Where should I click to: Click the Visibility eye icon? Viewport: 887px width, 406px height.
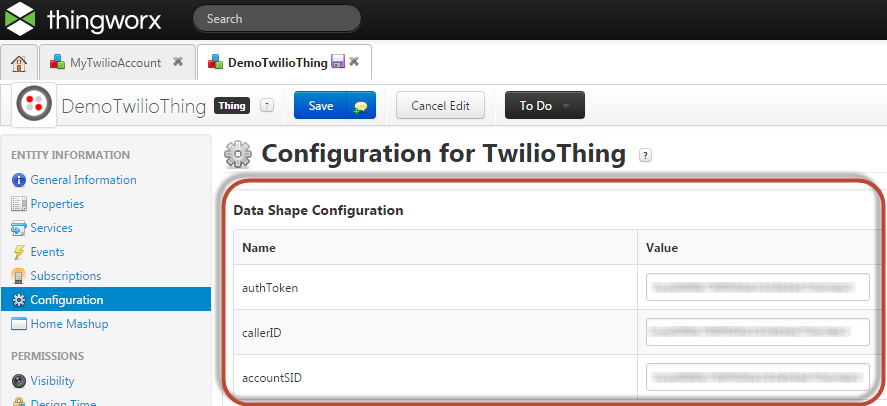19,381
